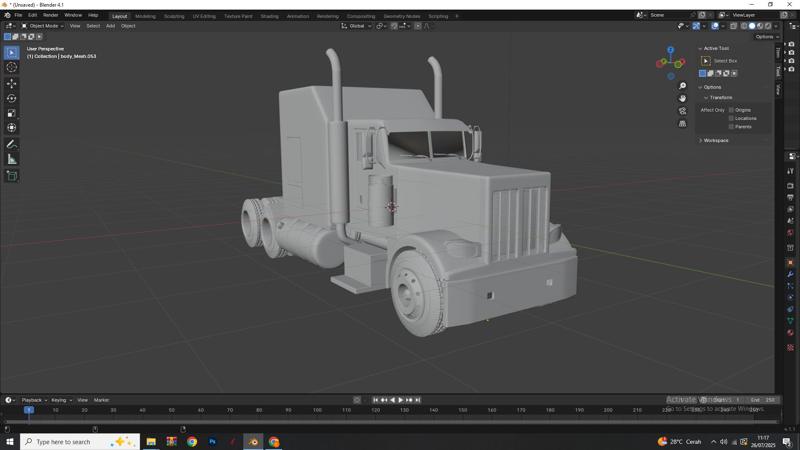Screen dimensions: 800x450
Task: Tick the Parents checkbox
Action: [731, 127]
